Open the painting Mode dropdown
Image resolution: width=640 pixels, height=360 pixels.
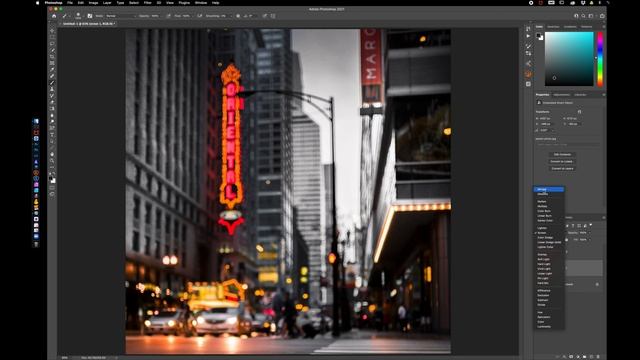tap(120, 16)
